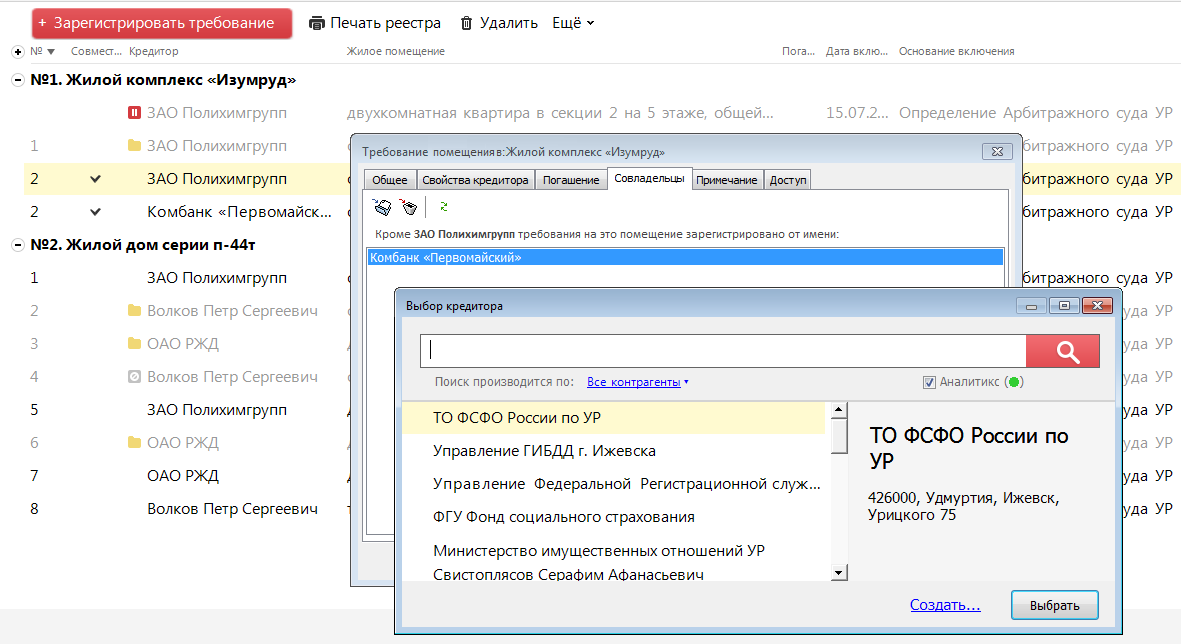This screenshot has height=644, width=1181.
Task: Click the creditor list scrollbar down arrow
Action: coord(839,573)
